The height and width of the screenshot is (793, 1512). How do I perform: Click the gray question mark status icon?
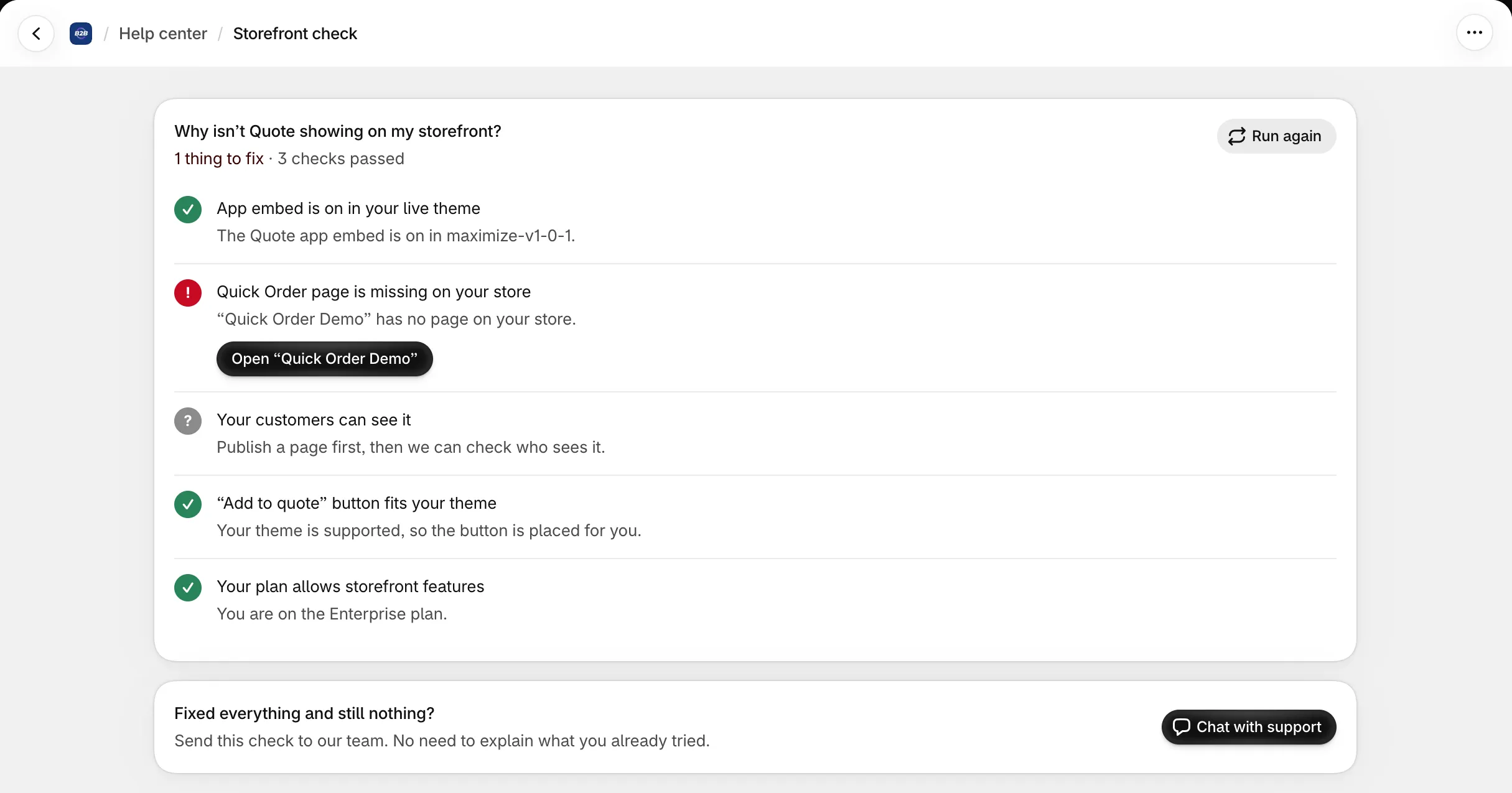(x=188, y=421)
